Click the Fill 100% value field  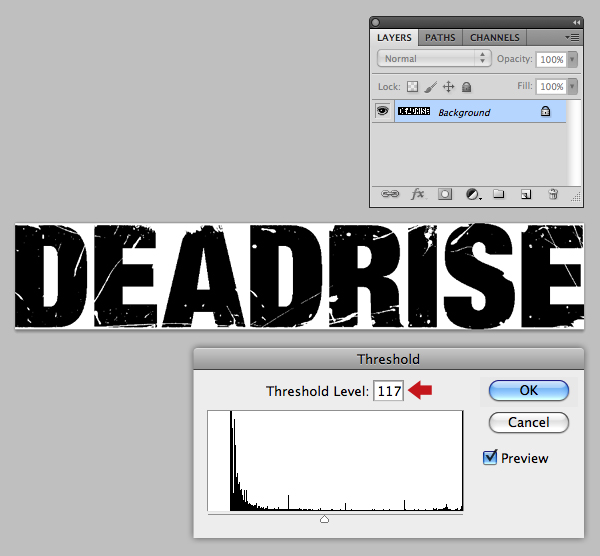551,86
